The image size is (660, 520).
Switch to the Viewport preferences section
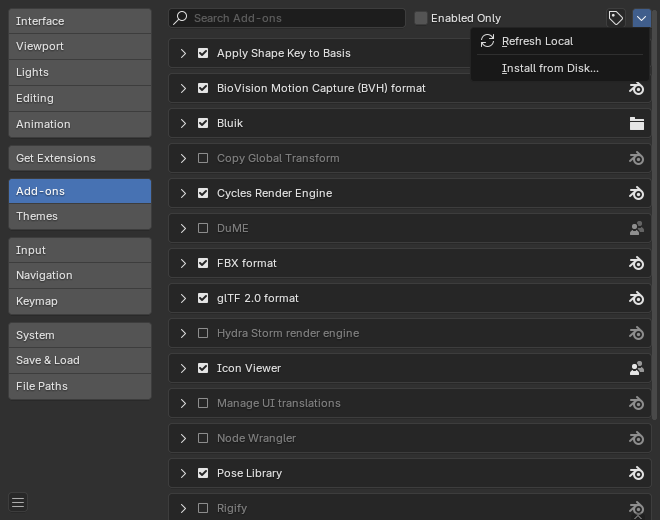click(x=80, y=46)
